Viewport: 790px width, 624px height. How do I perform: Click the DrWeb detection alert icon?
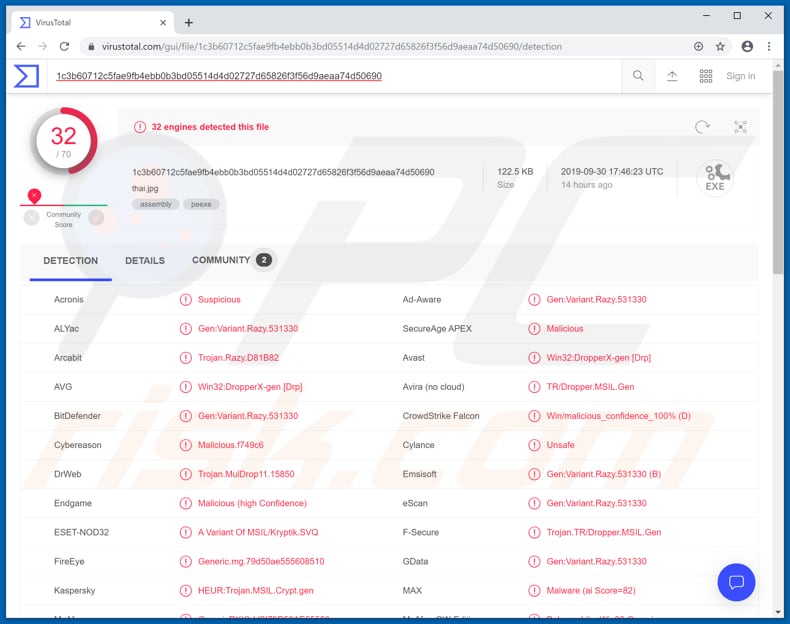tap(186, 474)
